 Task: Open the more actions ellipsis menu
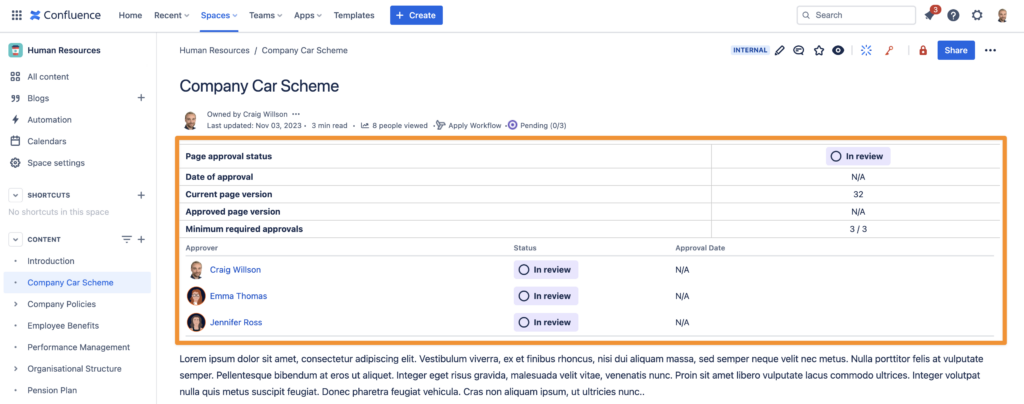point(990,50)
